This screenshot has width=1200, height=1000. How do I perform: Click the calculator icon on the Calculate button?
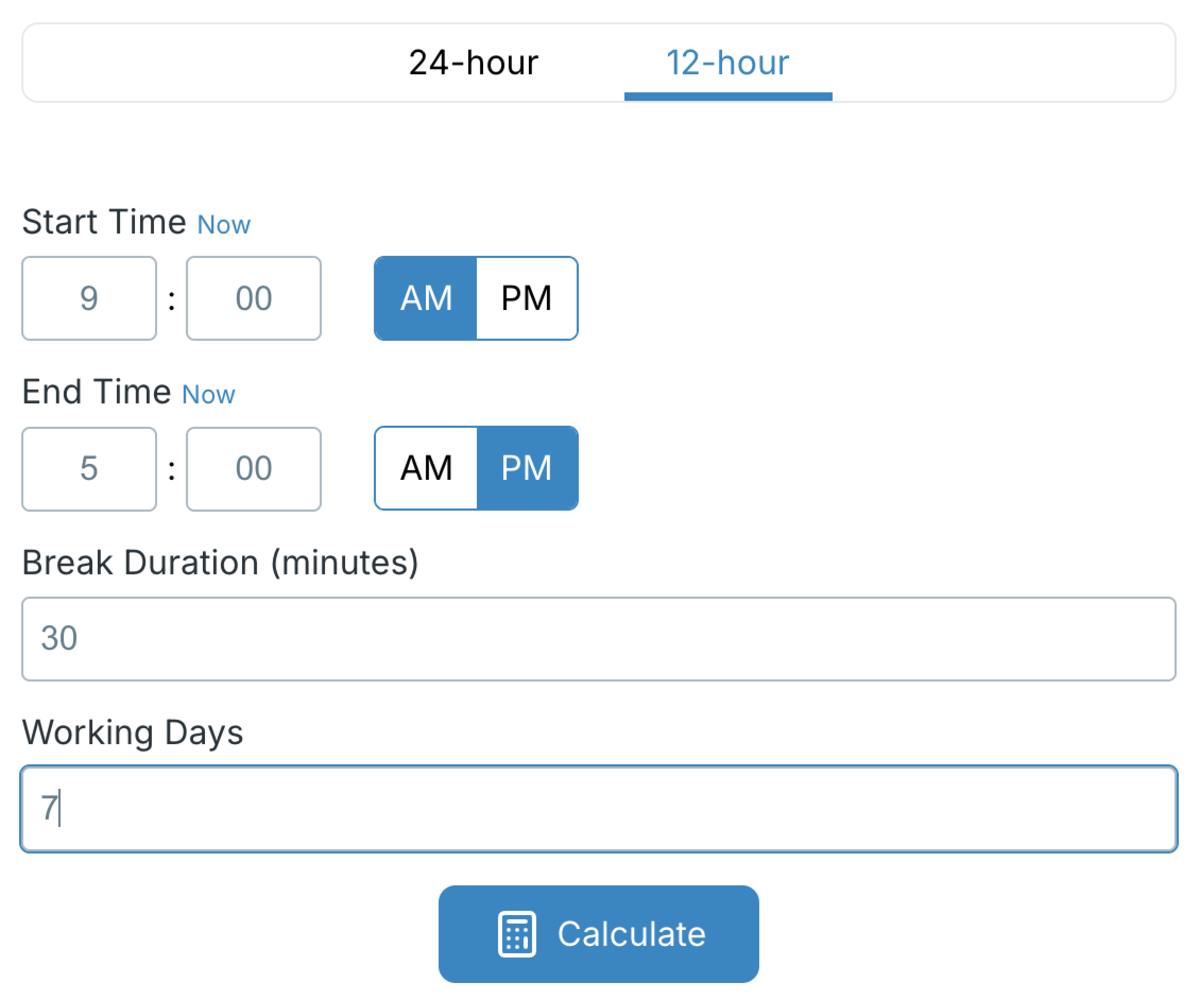pos(517,934)
